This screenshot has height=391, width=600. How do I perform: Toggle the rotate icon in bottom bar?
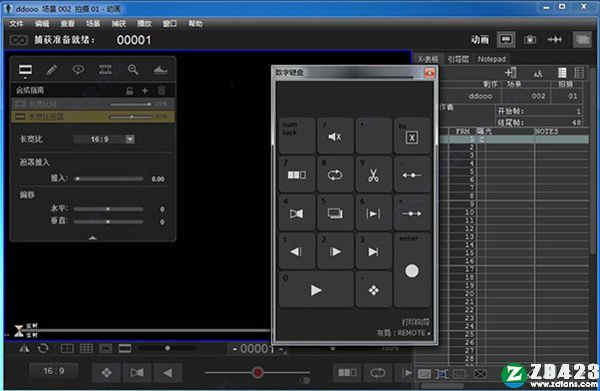(43, 349)
